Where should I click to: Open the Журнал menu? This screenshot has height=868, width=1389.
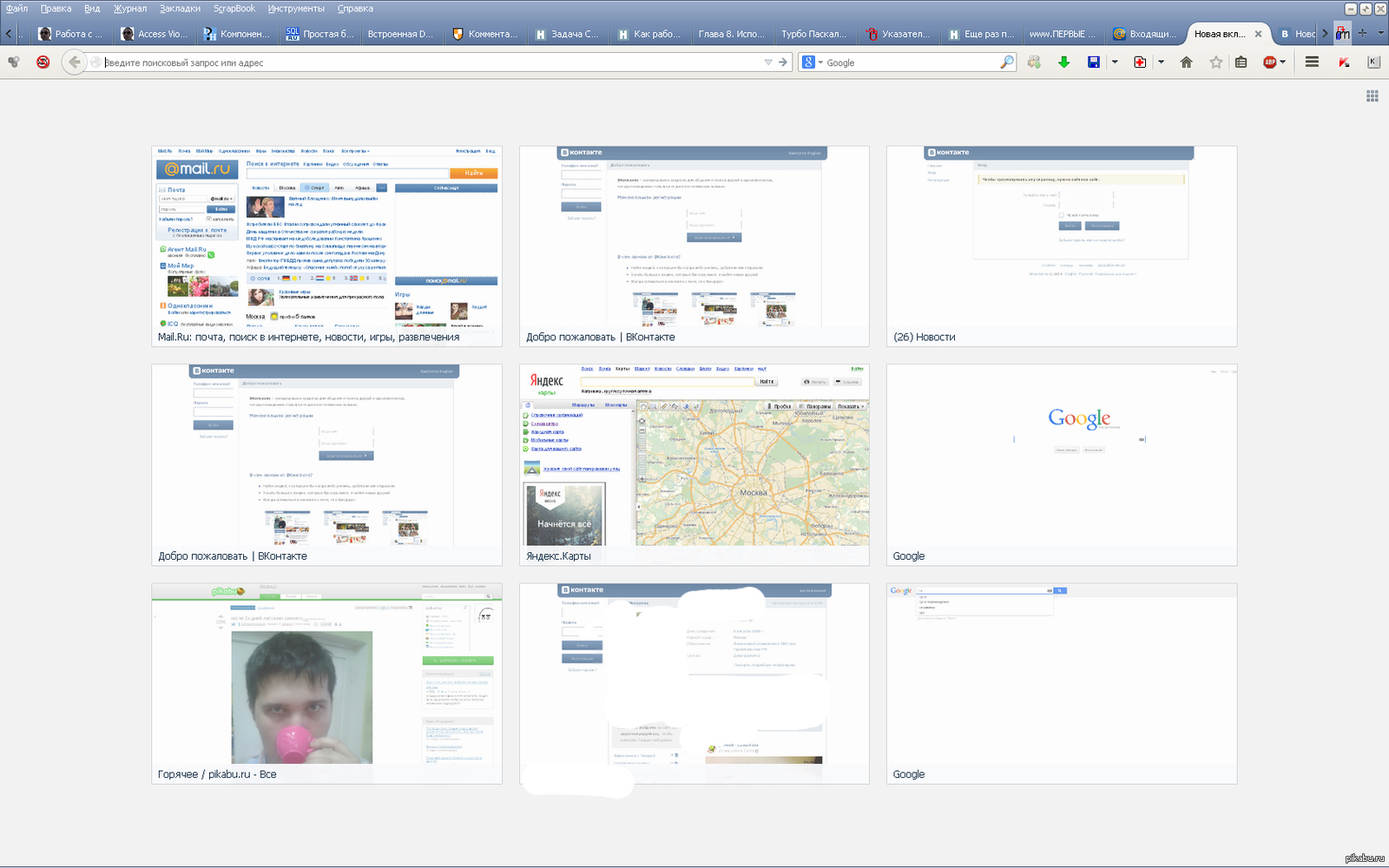(x=130, y=9)
